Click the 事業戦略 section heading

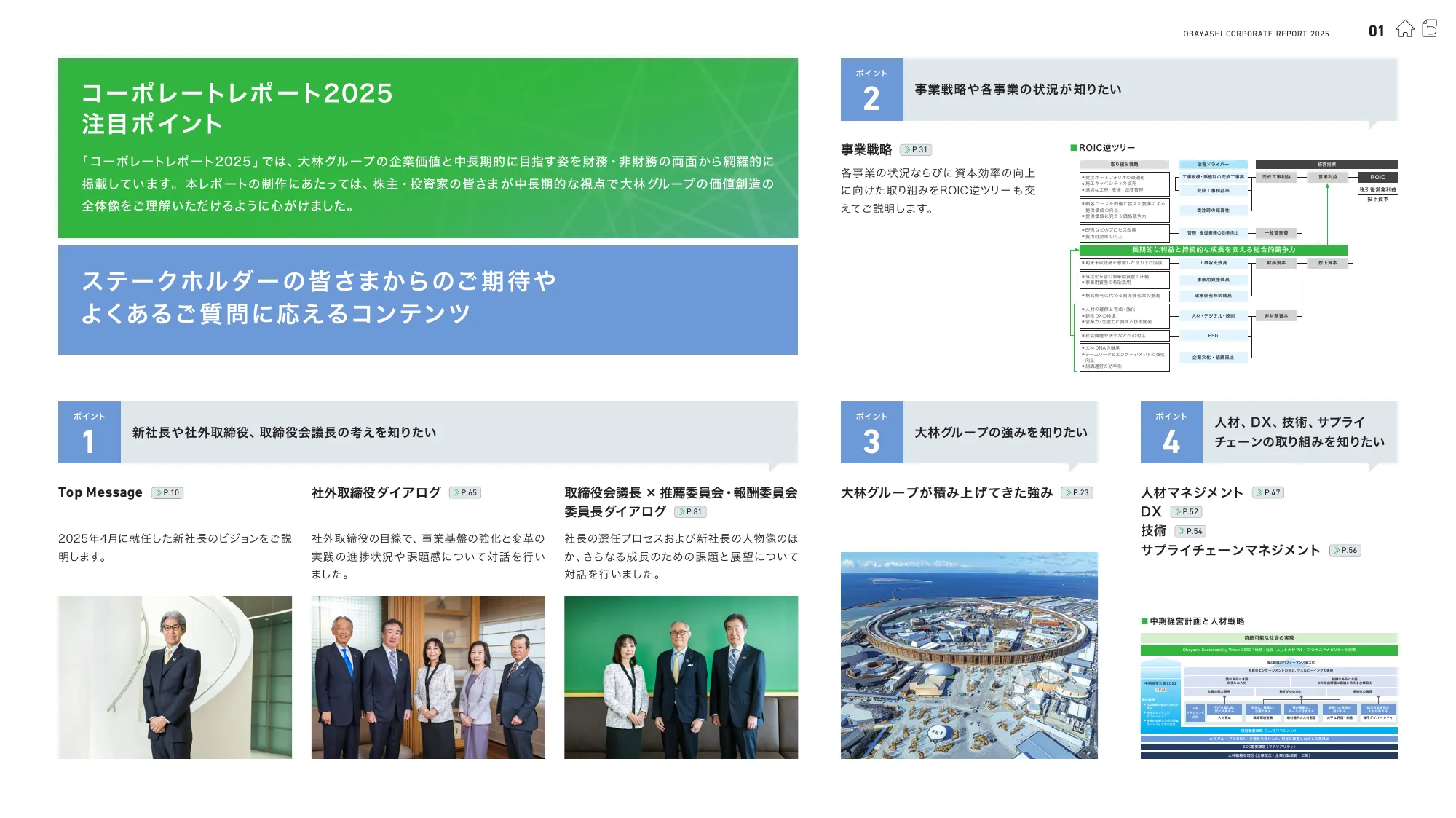[x=868, y=150]
